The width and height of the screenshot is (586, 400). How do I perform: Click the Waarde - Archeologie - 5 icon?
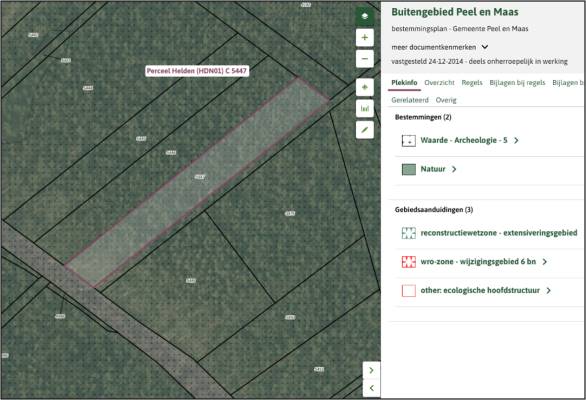408,141
